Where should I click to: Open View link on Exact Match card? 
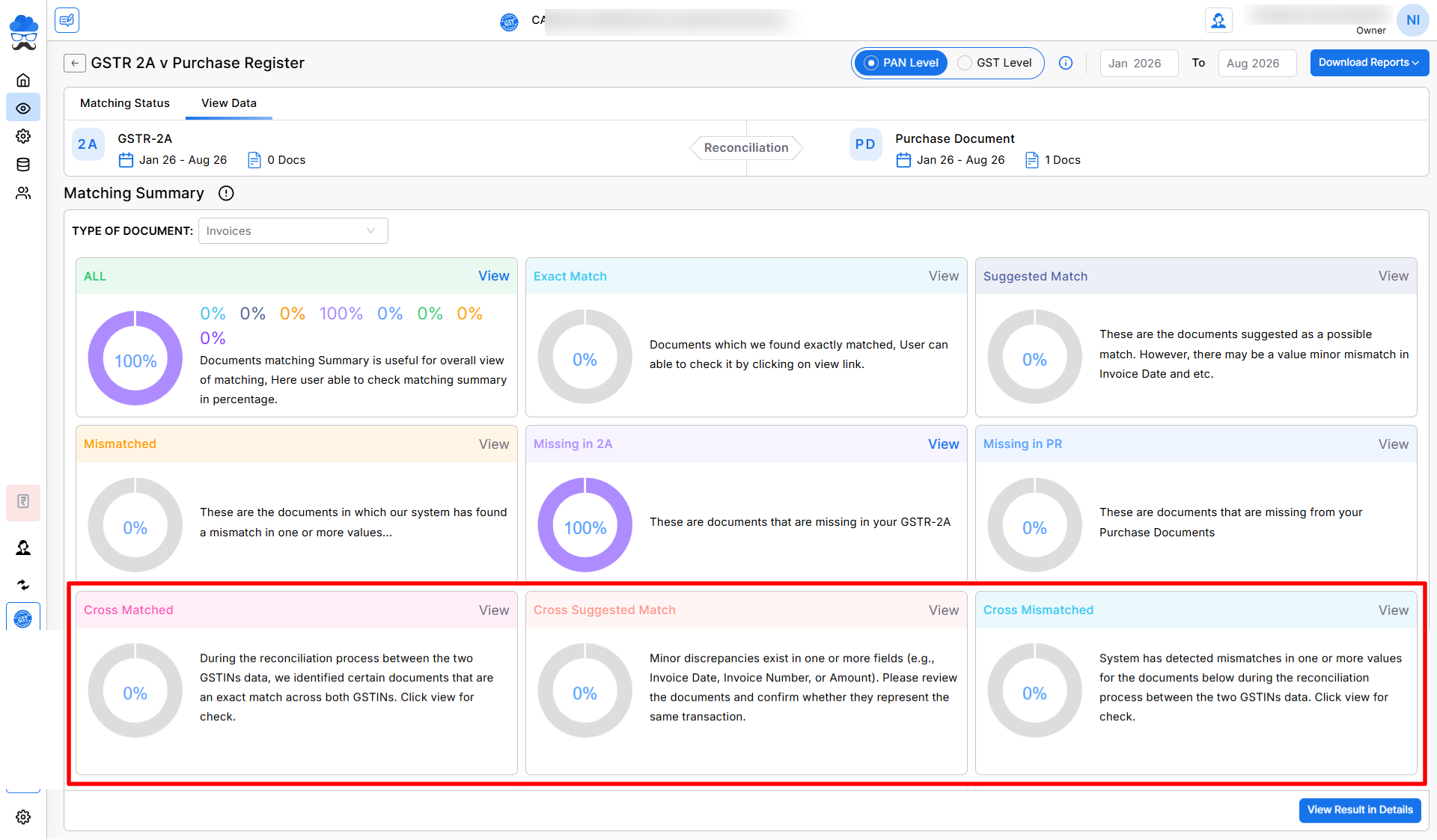(944, 276)
